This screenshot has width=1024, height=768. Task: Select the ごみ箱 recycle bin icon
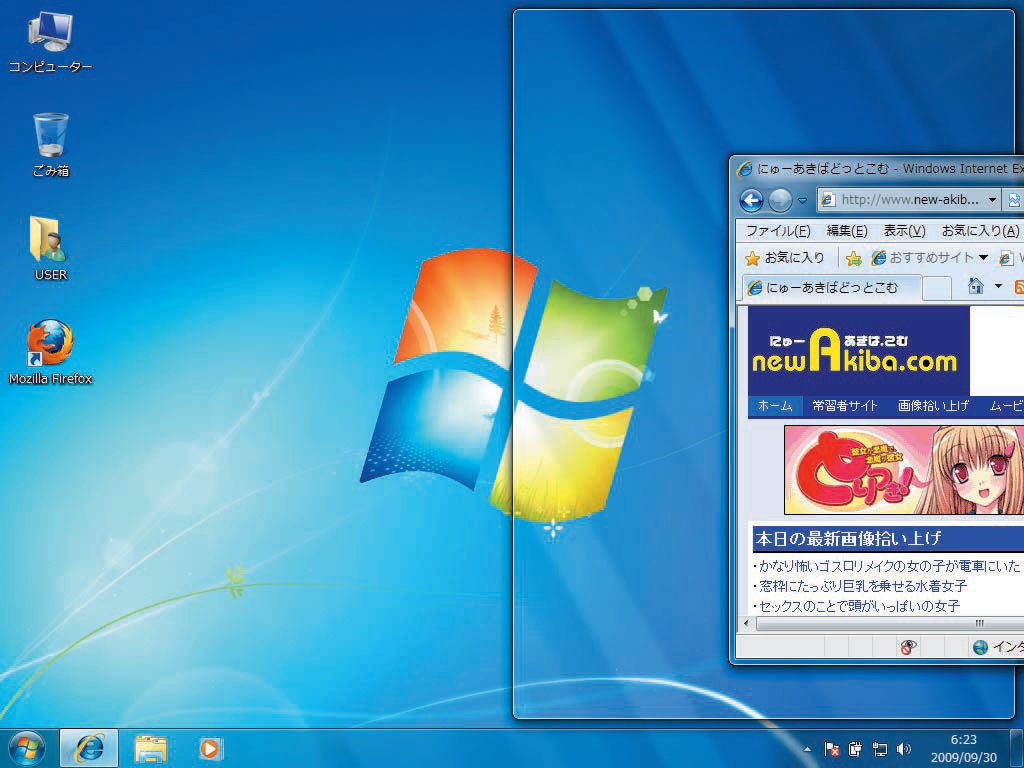coord(51,145)
